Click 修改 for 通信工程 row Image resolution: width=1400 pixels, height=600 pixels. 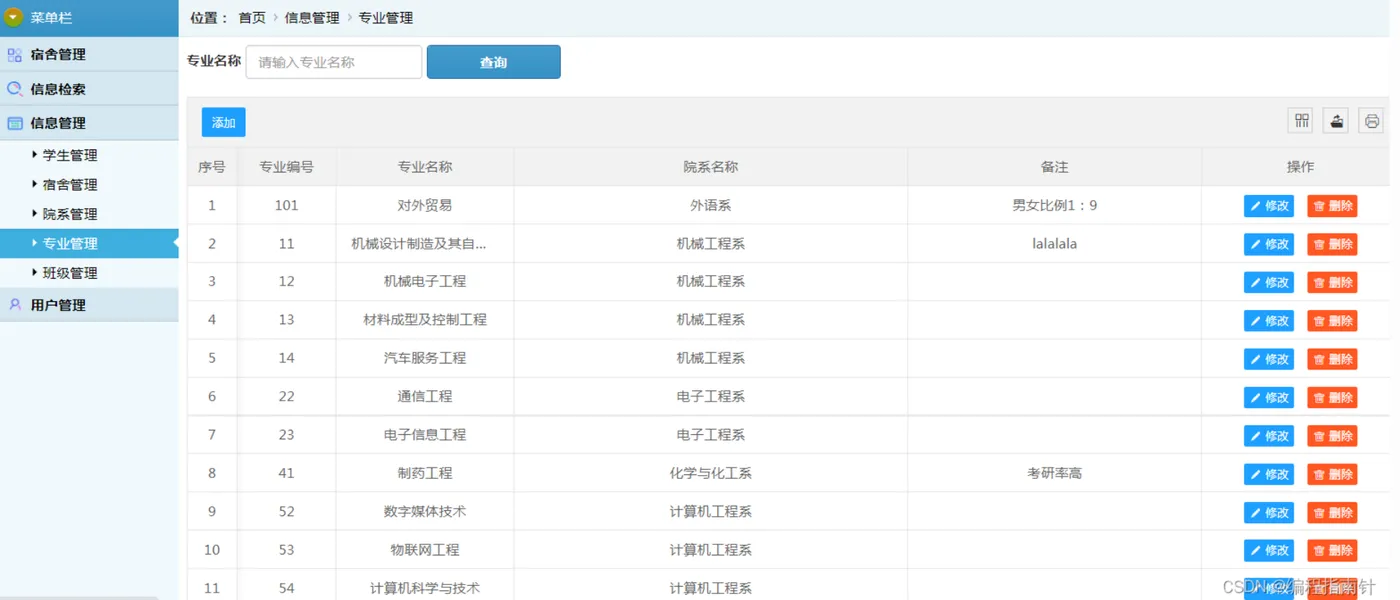[x=1269, y=397]
